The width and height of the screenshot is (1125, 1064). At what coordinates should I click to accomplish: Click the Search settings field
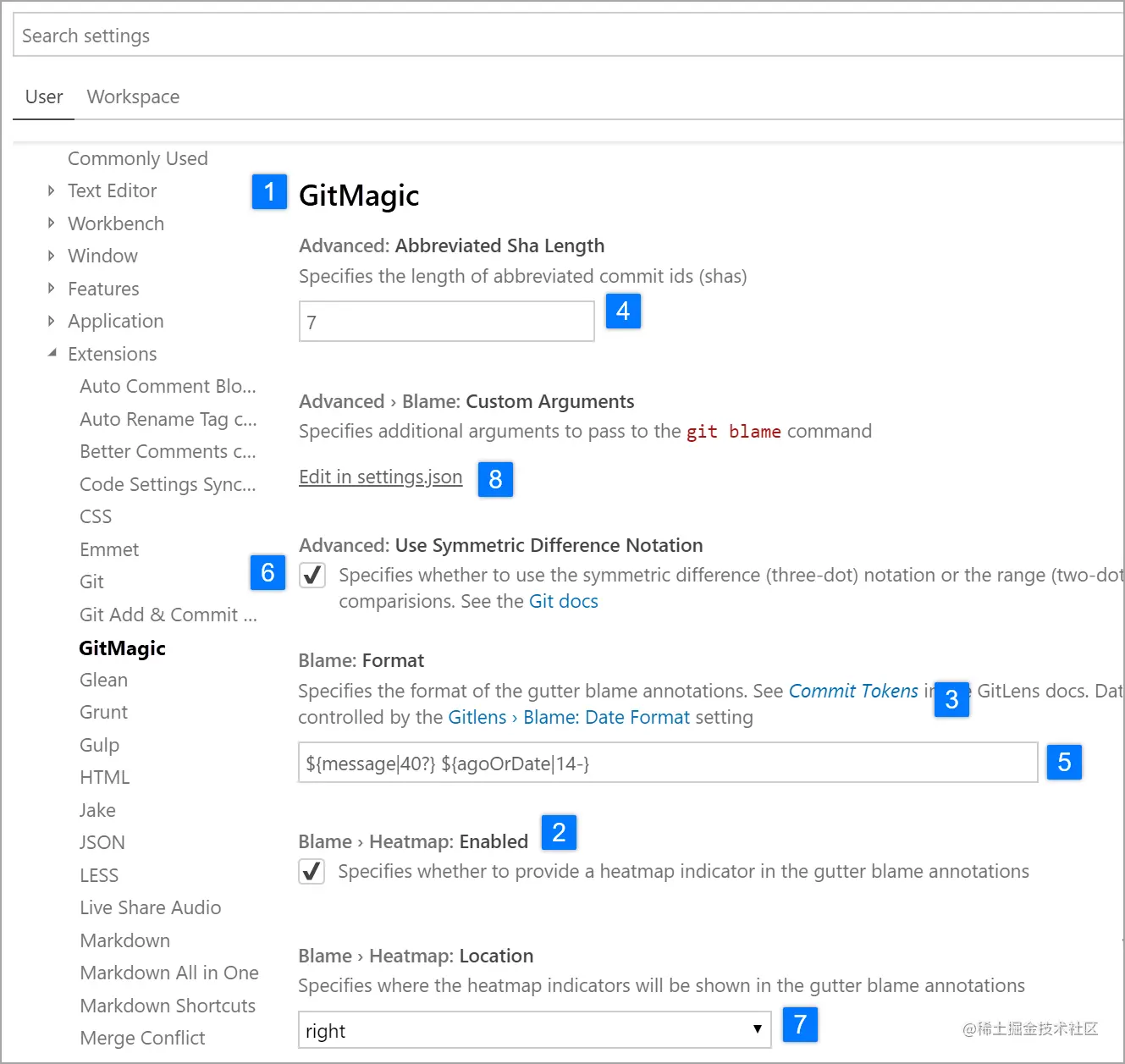(339, 35)
